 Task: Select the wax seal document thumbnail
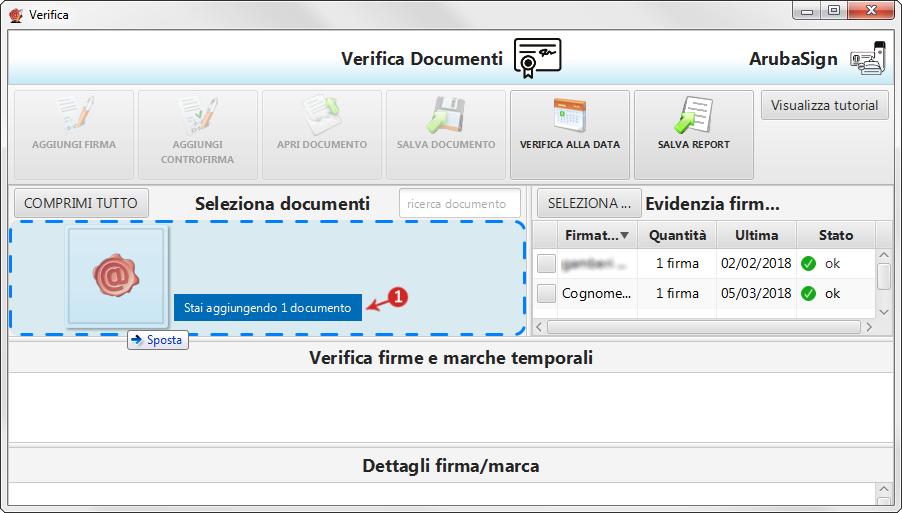pos(118,275)
